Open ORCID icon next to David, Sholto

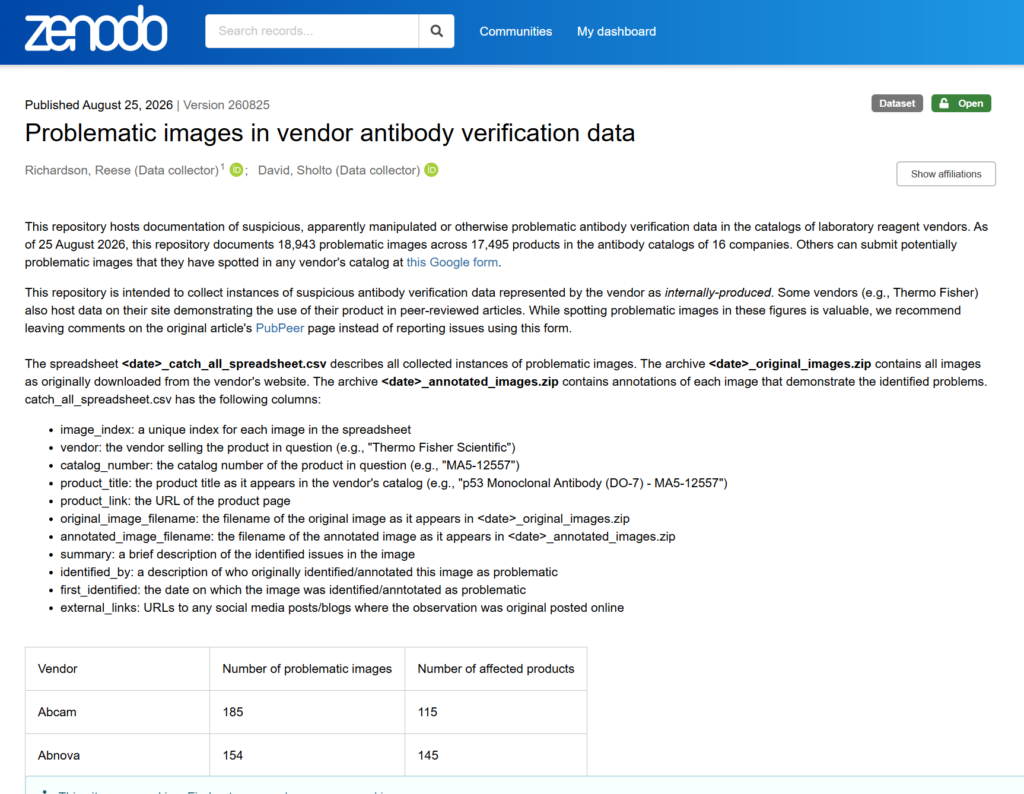(x=431, y=170)
